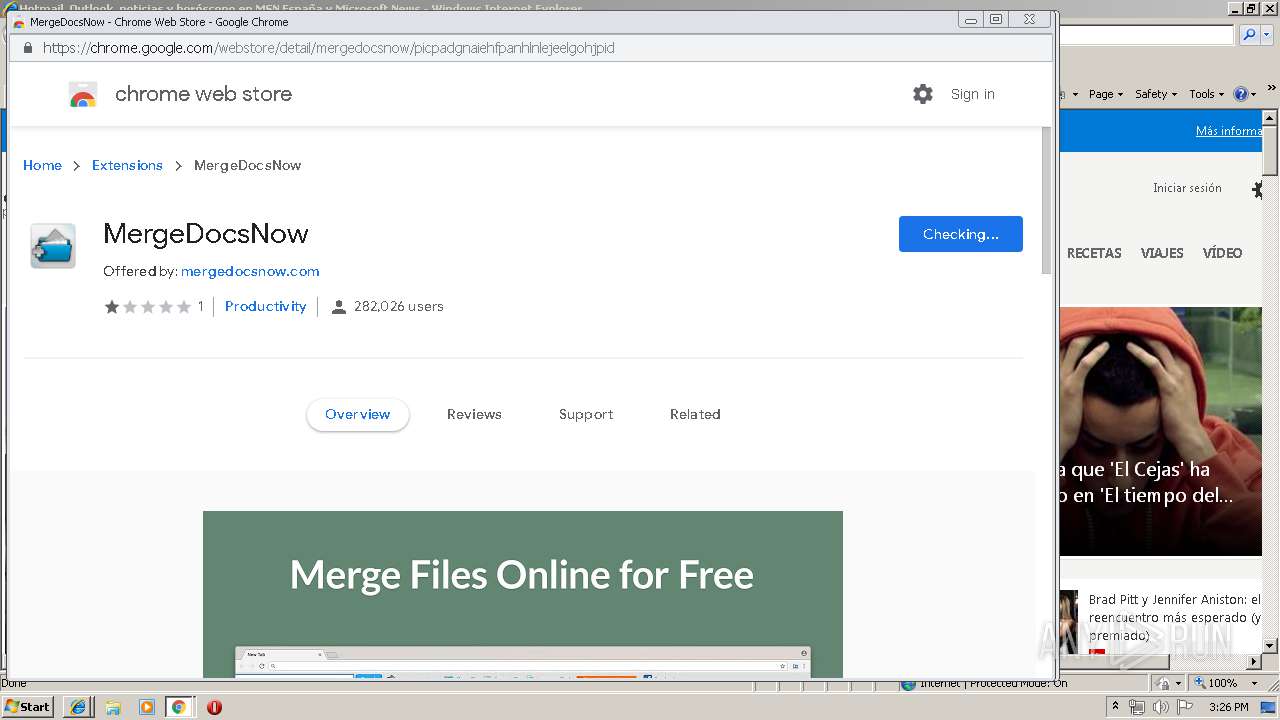Open Windows Explorer folder in taskbar
Image resolution: width=1280 pixels, height=720 pixels.
tap(112, 707)
